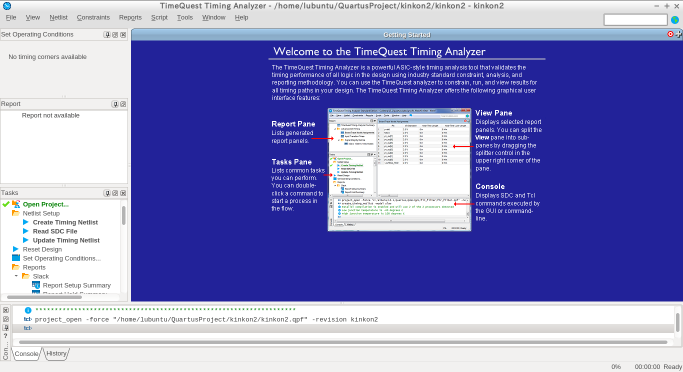This screenshot has width=683, height=372.
Task: Click the Report Setup Summary icon
Action: [36, 285]
